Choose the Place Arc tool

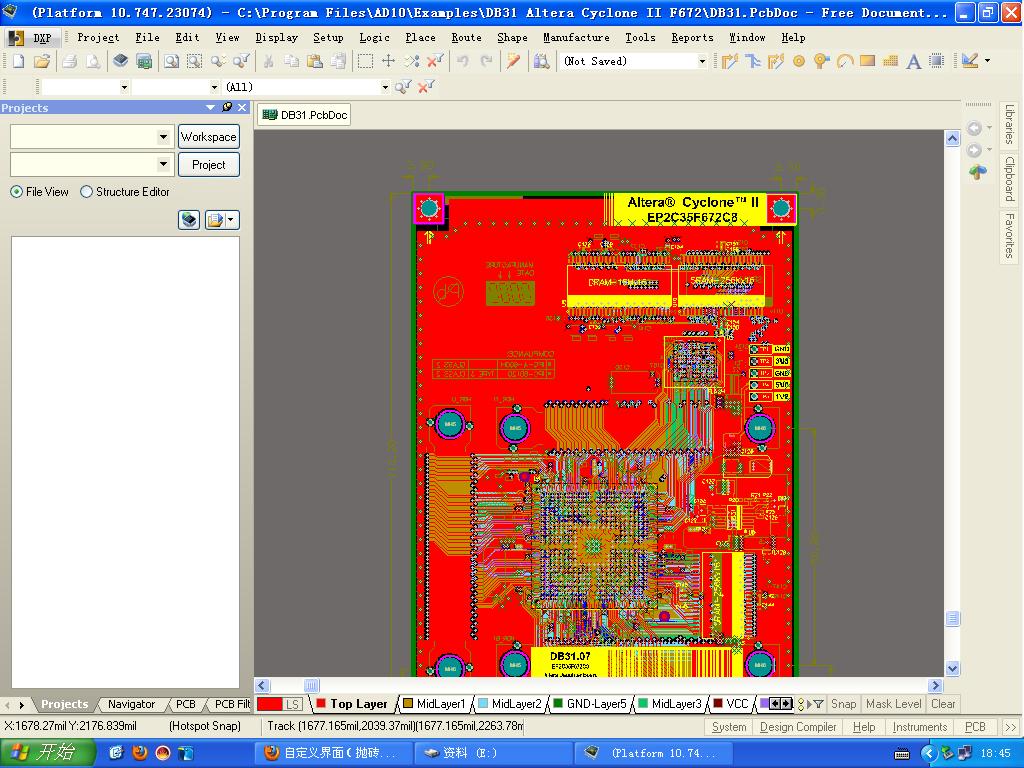845,62
